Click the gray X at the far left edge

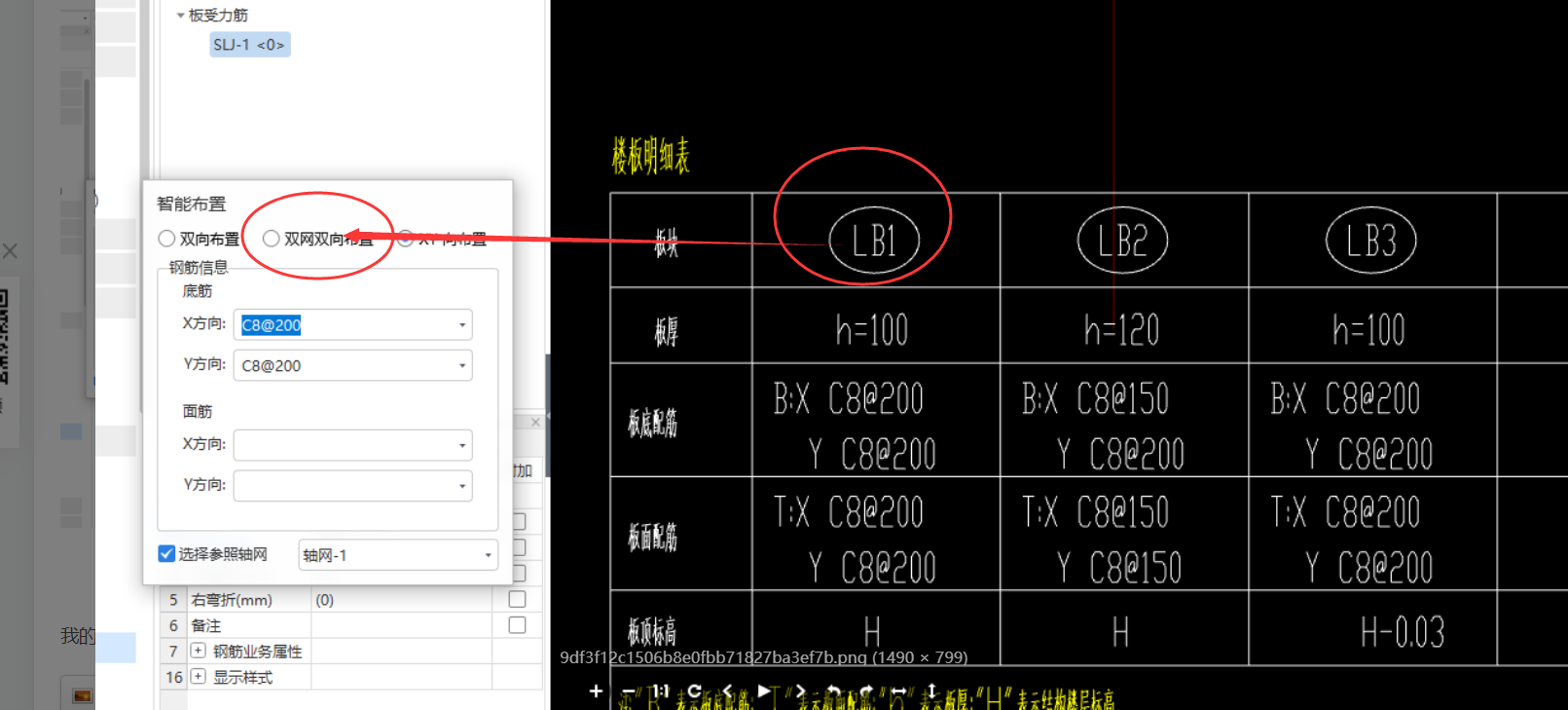click(x=10, y=251)
